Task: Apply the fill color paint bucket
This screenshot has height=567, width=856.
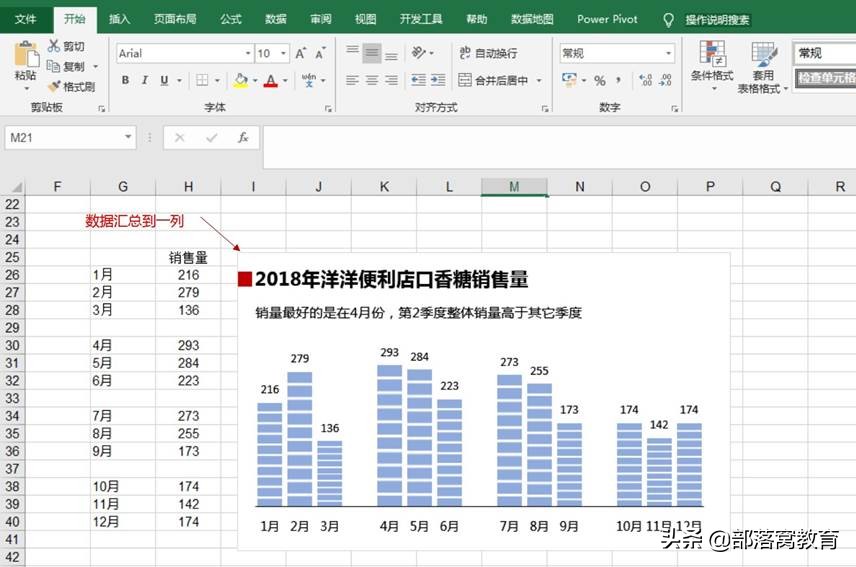Action: coord(240,80)
